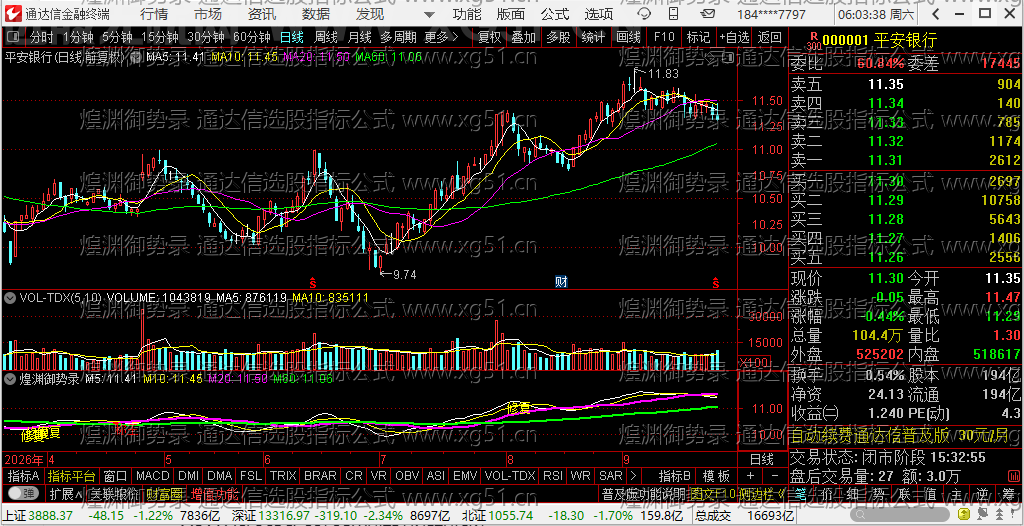Click the 卖一 11.31 order row
Viewport: 1024px width, 526px height.
tap(906, 160)
